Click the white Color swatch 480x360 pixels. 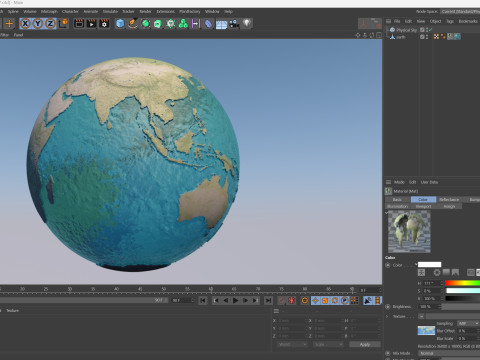pos(429,265)
